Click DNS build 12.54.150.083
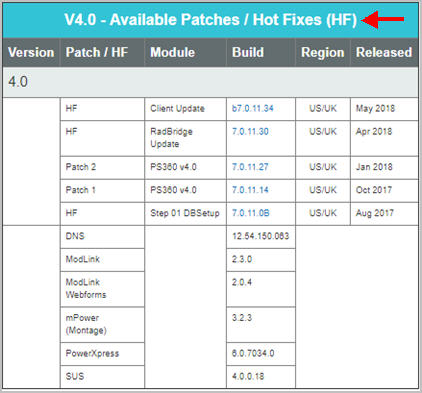Screen dimensions: 422x393 [261, 236]
